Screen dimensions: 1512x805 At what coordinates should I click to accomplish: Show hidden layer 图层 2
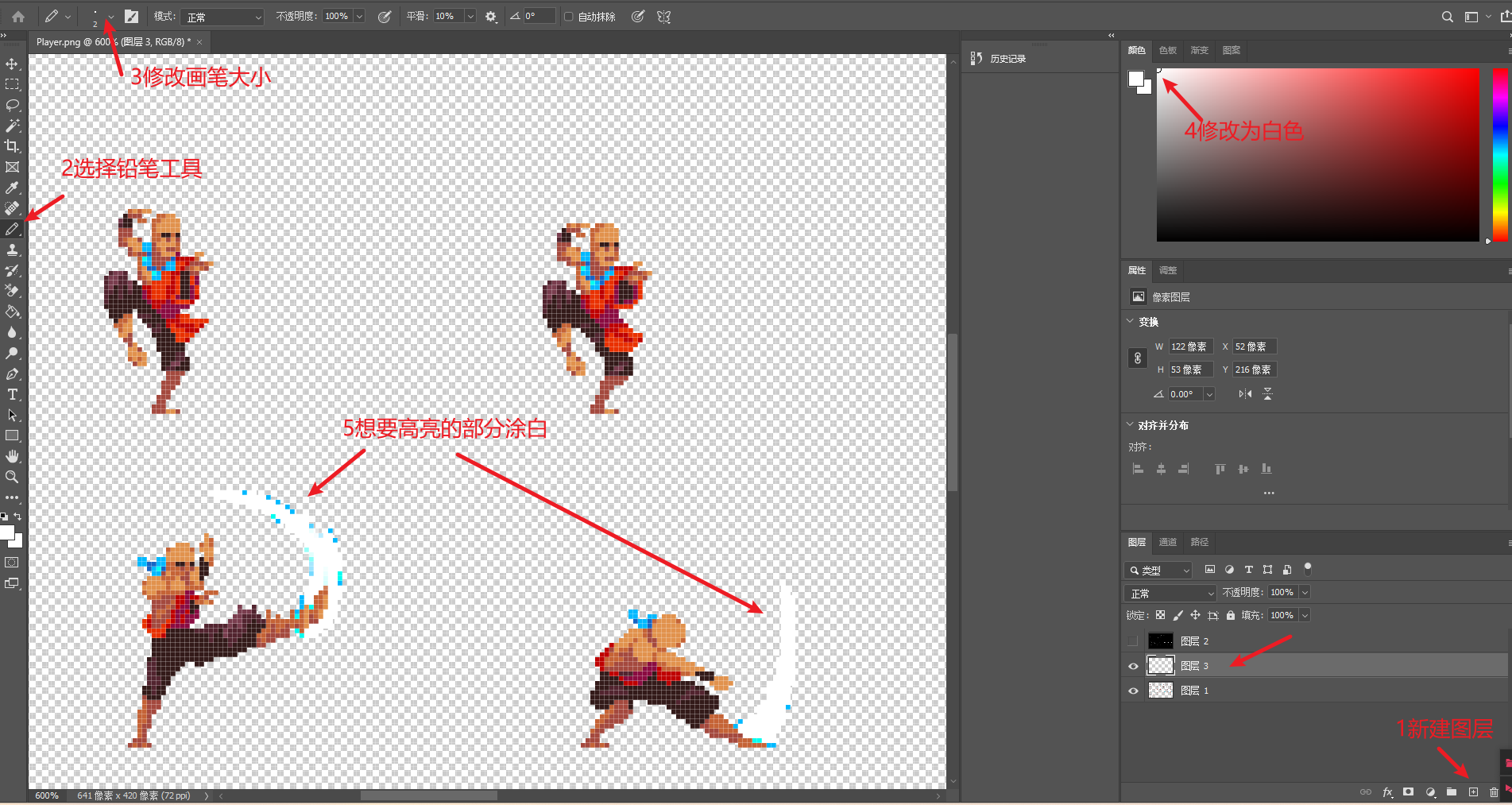(1133, 641)
